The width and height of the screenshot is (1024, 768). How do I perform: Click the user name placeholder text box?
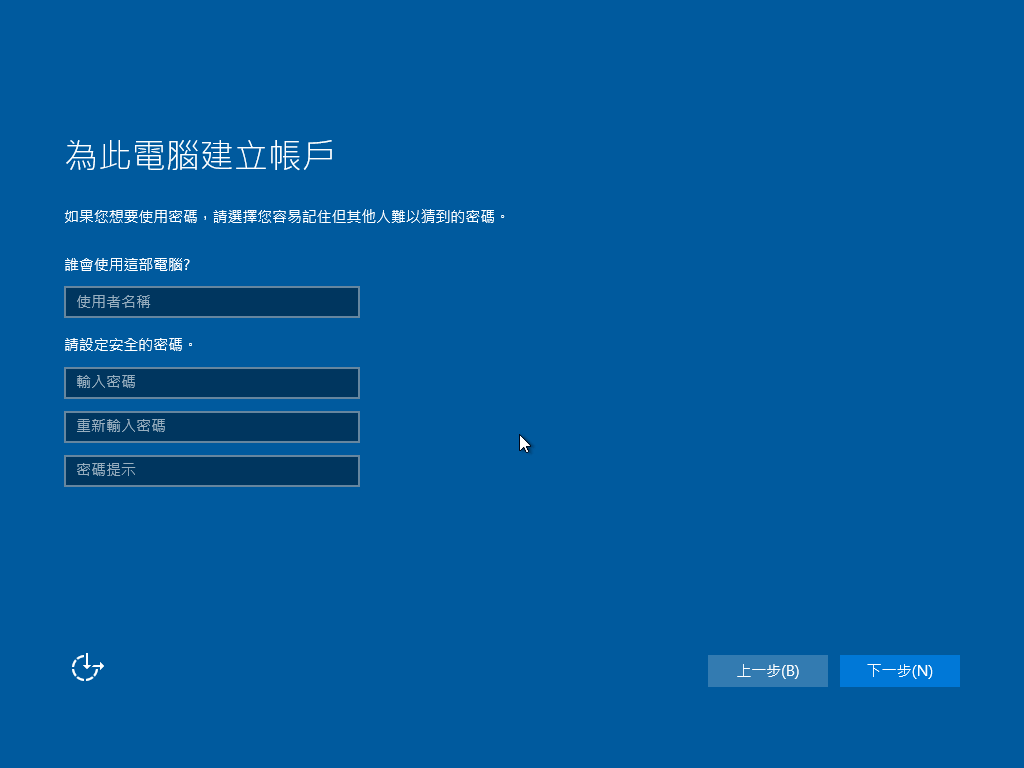tap(211, 302)
